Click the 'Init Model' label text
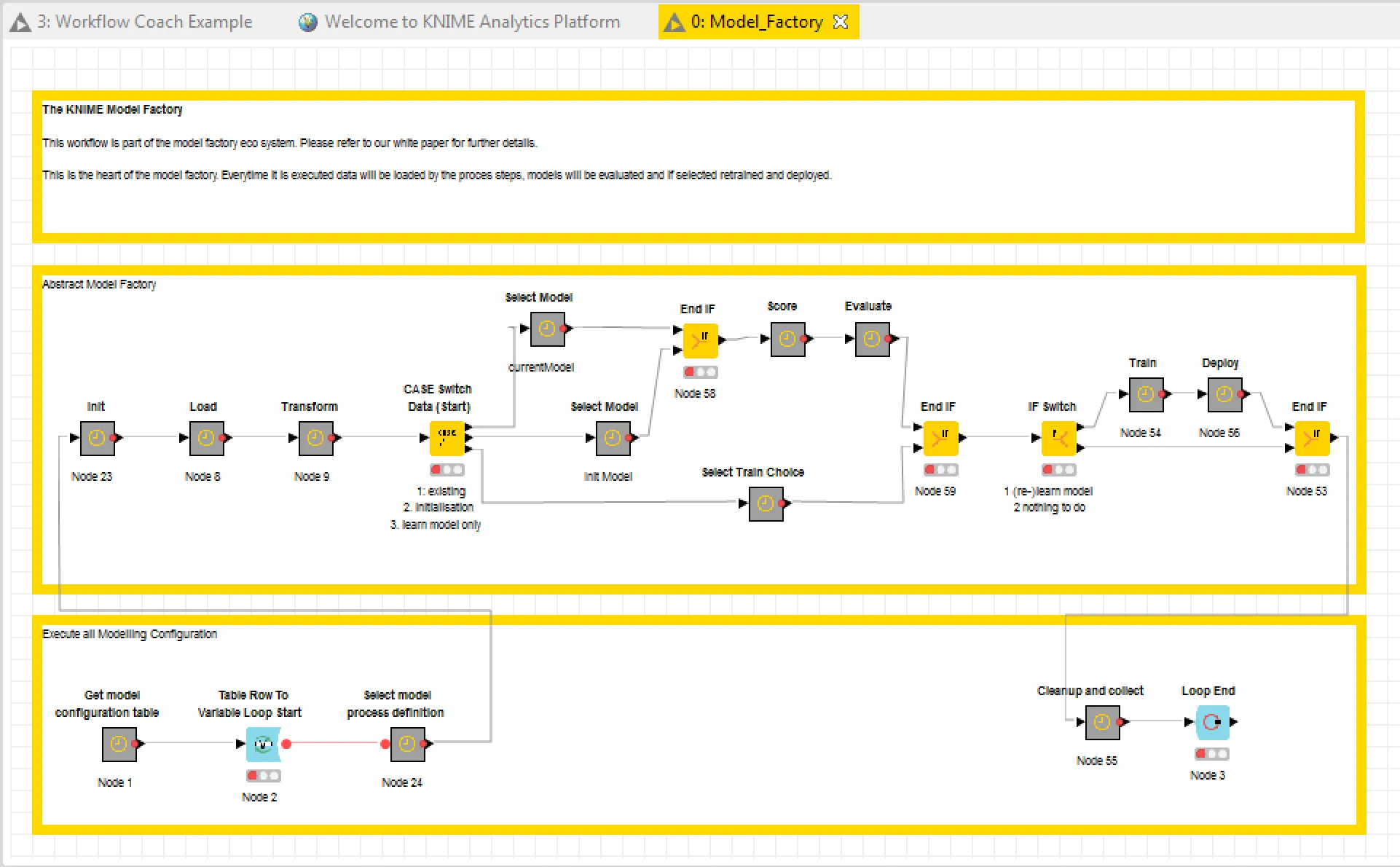This screenshot has height=867, width=1400. click(608, 476)
